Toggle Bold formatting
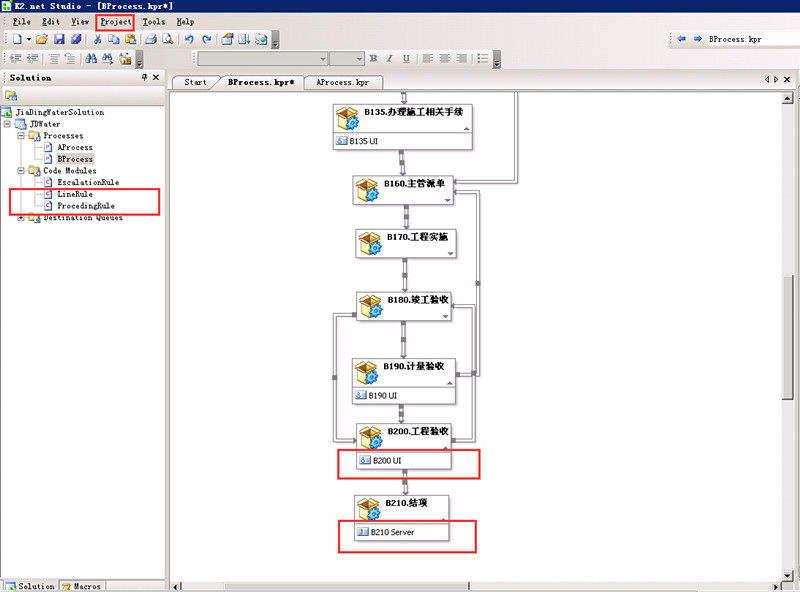800x592 pixels. 373,58
